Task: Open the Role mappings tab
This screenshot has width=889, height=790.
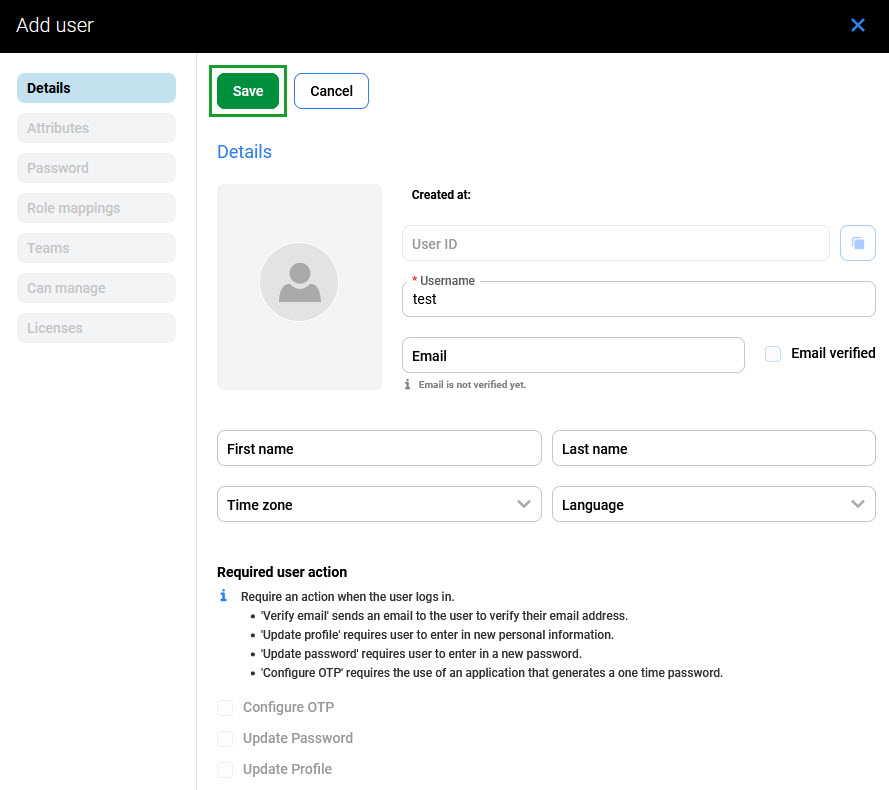Action: pos(96,208)
